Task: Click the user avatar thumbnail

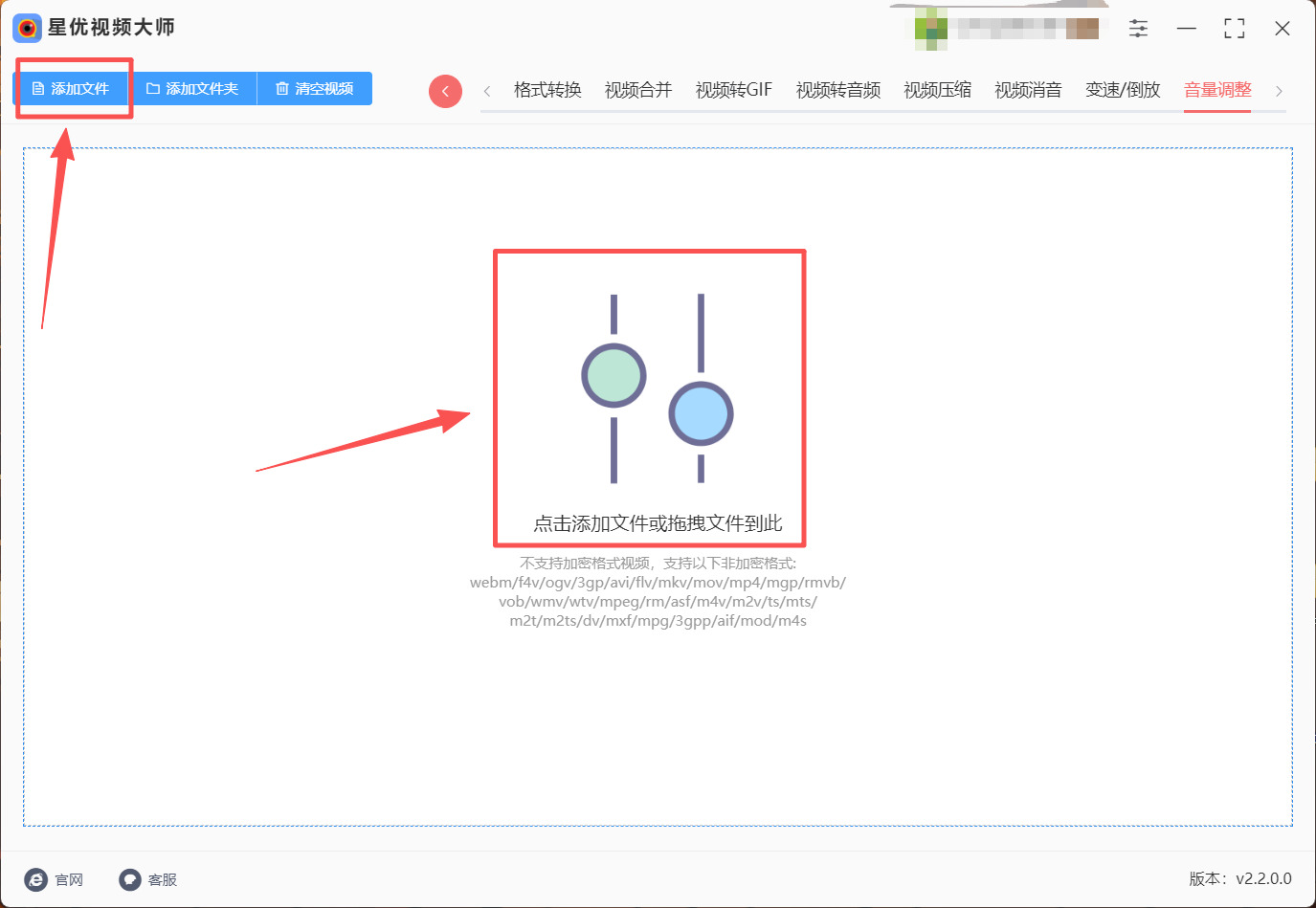Action: [x=931, y=29]
